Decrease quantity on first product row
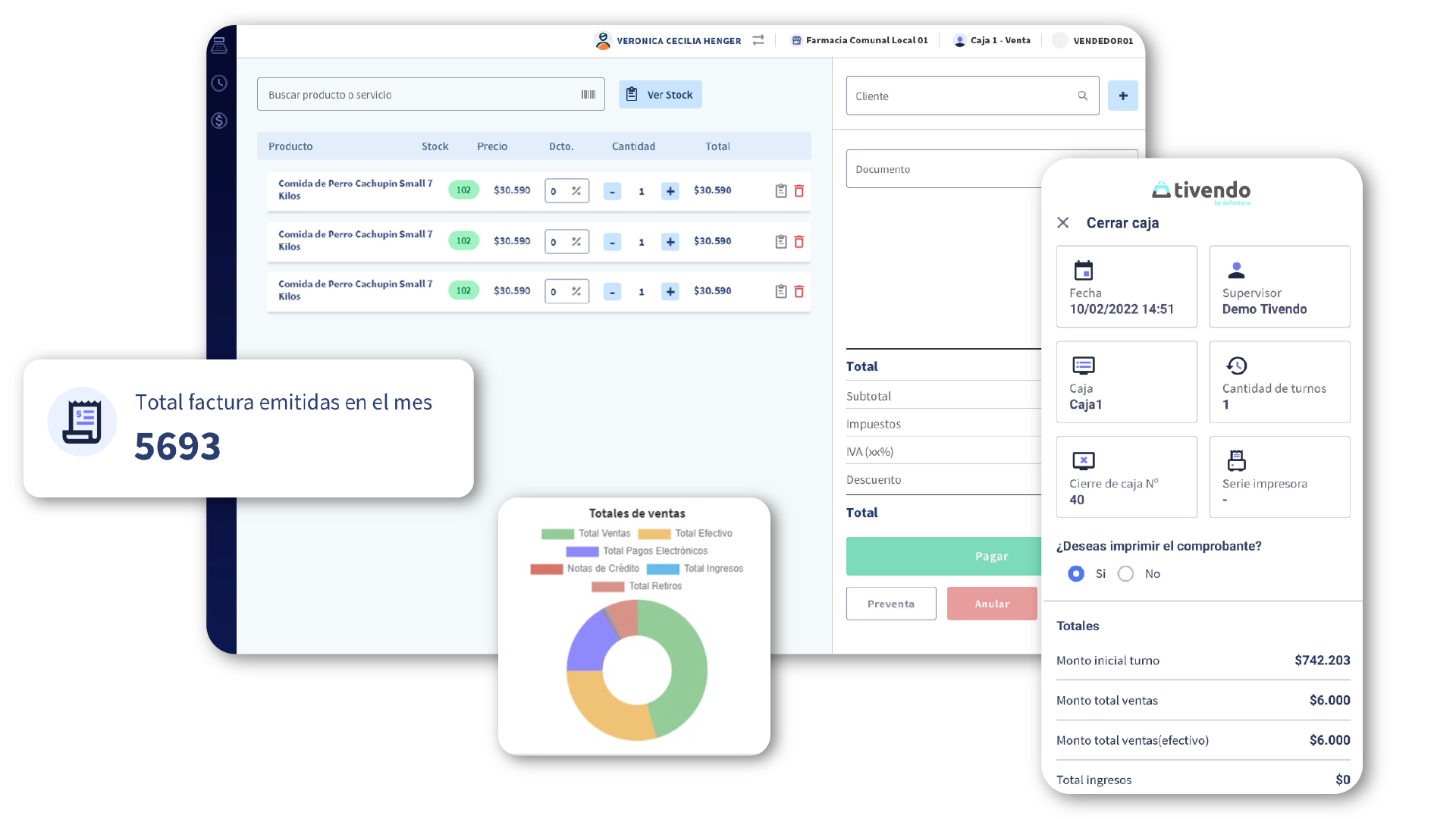This screenshot has width=1456, height=819. click(613, 191)
